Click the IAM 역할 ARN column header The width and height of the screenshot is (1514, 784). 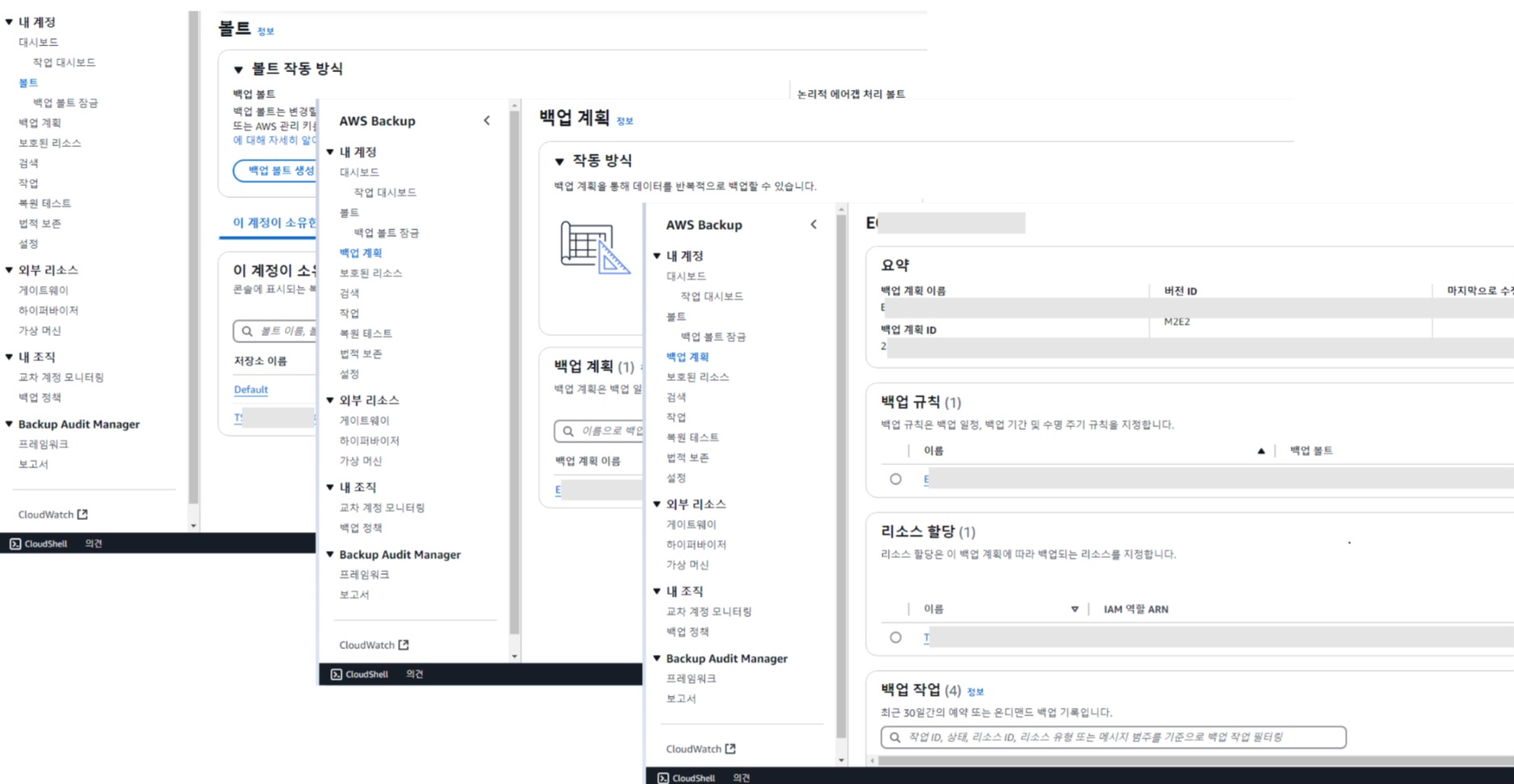[x=1136, y=609]
